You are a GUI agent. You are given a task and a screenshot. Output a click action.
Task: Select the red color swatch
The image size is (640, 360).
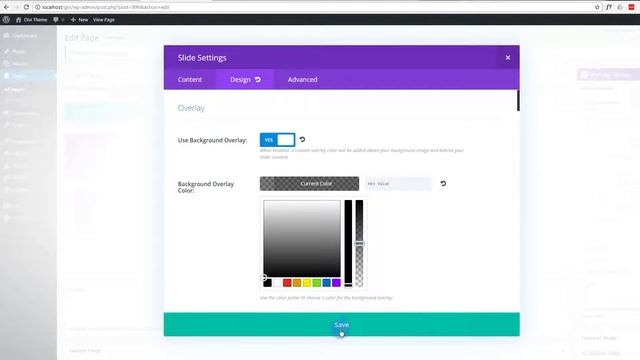click(x=287, y=283)
